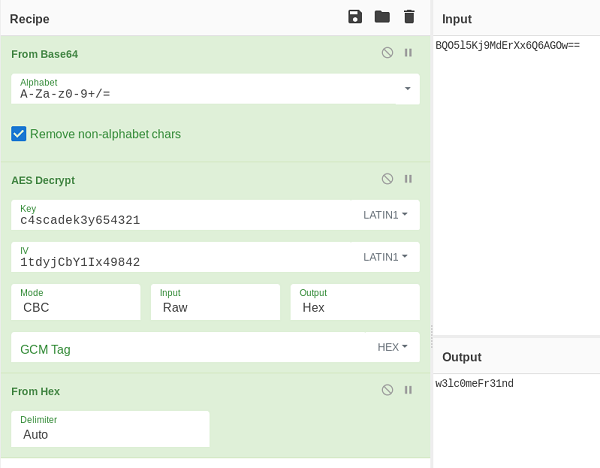Click the Output text w3lc0meFr31nd
The width and height of the screenshot is (600, 468).
(474, 384)
